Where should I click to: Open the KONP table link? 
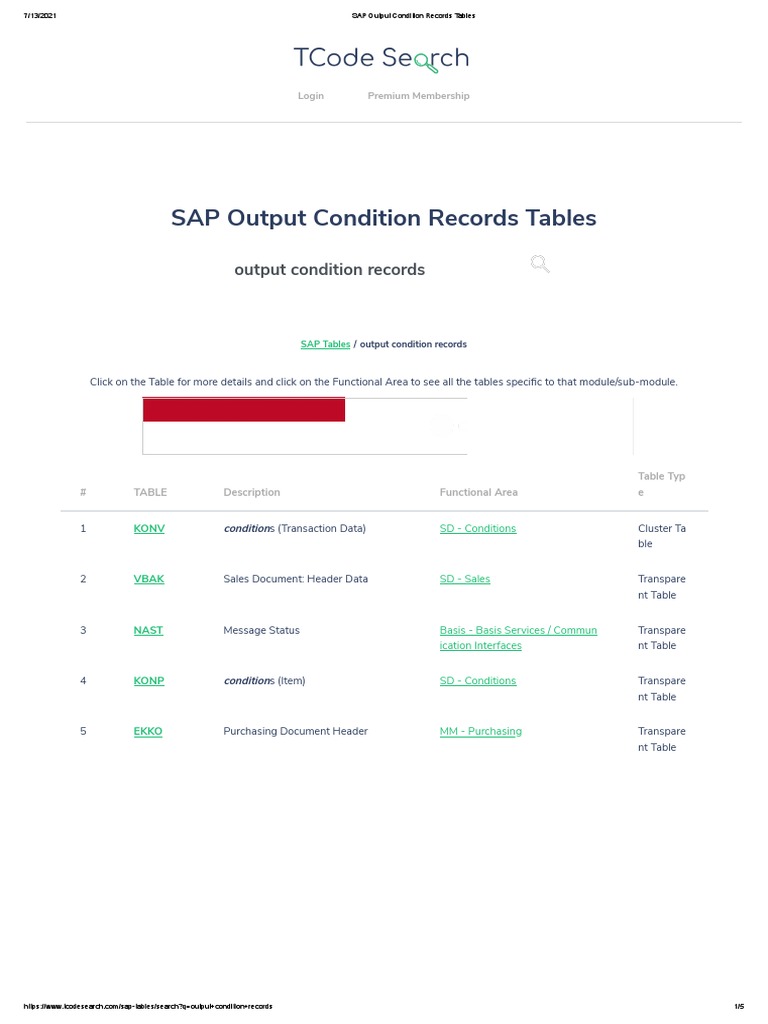coord(149,681)
